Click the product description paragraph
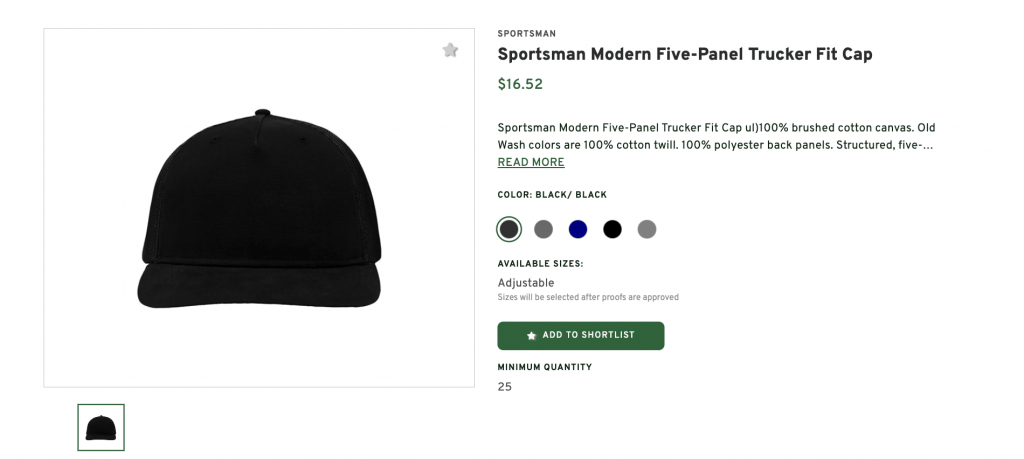The height and width of the screenshot is (459, 1024). (715, 137)
